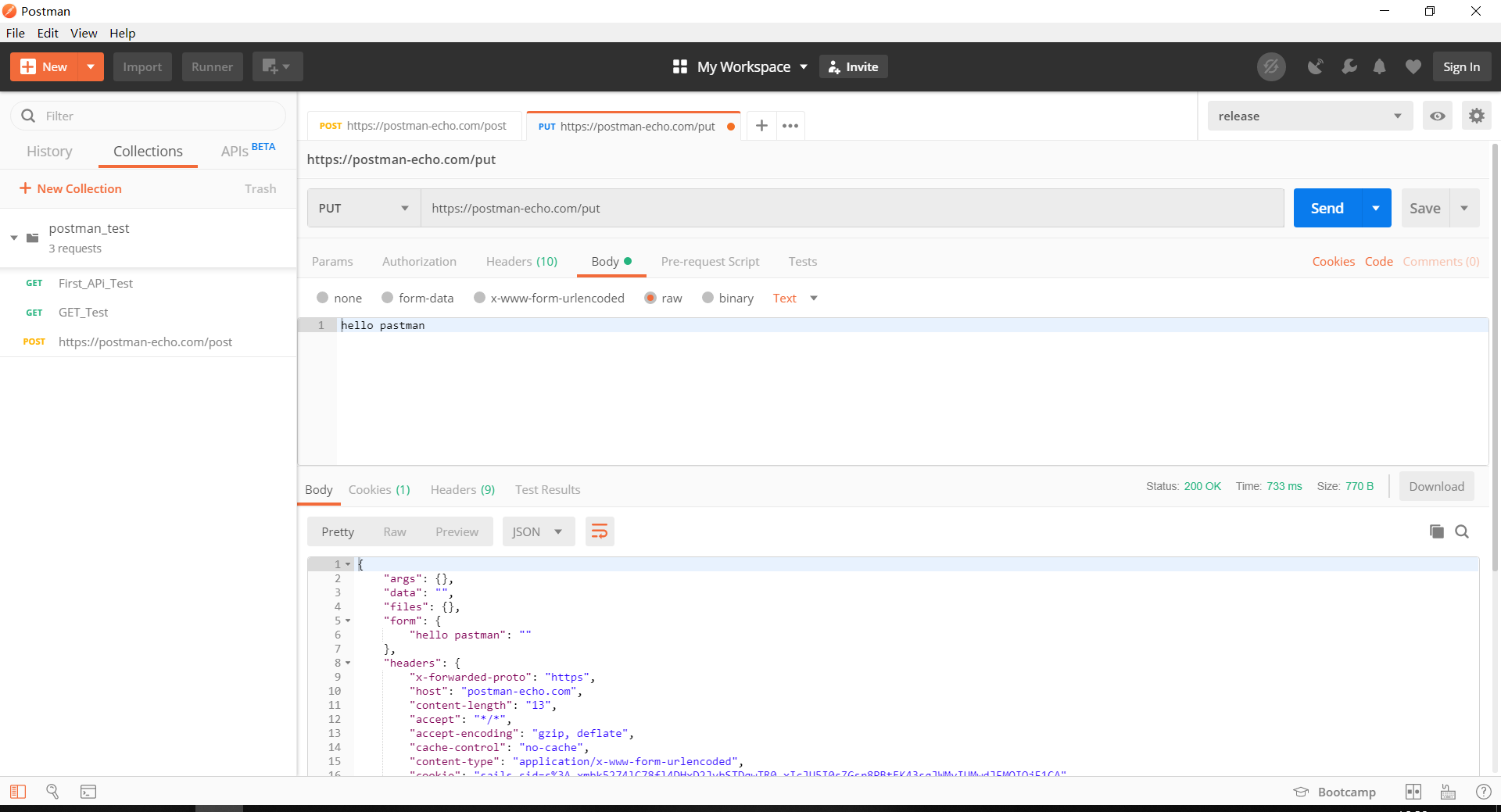
Task: Open the Send button dropdown arrow
Action: (1376, 209)
